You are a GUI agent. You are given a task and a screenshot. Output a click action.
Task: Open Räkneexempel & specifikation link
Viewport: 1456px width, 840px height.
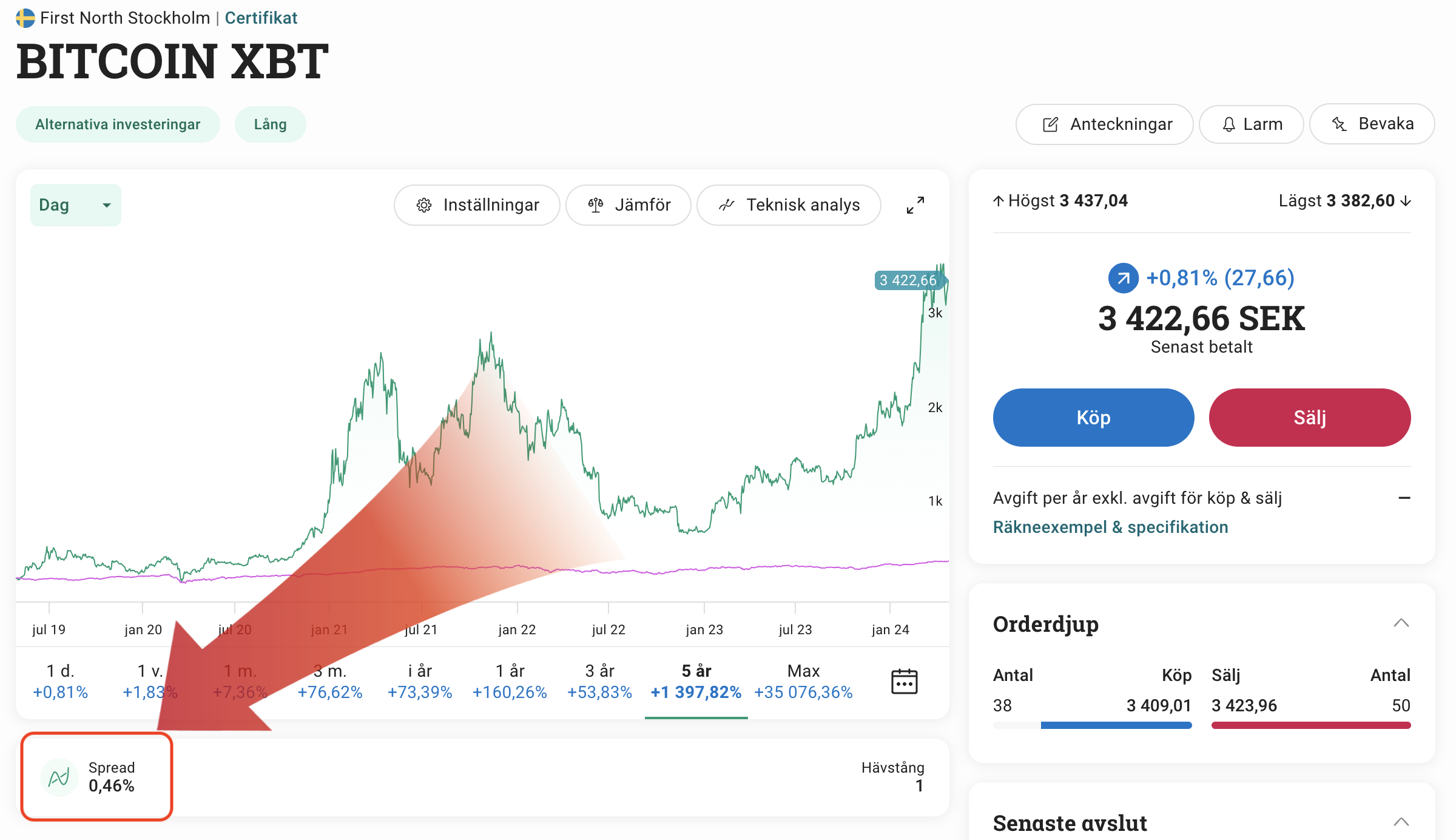1110,527
